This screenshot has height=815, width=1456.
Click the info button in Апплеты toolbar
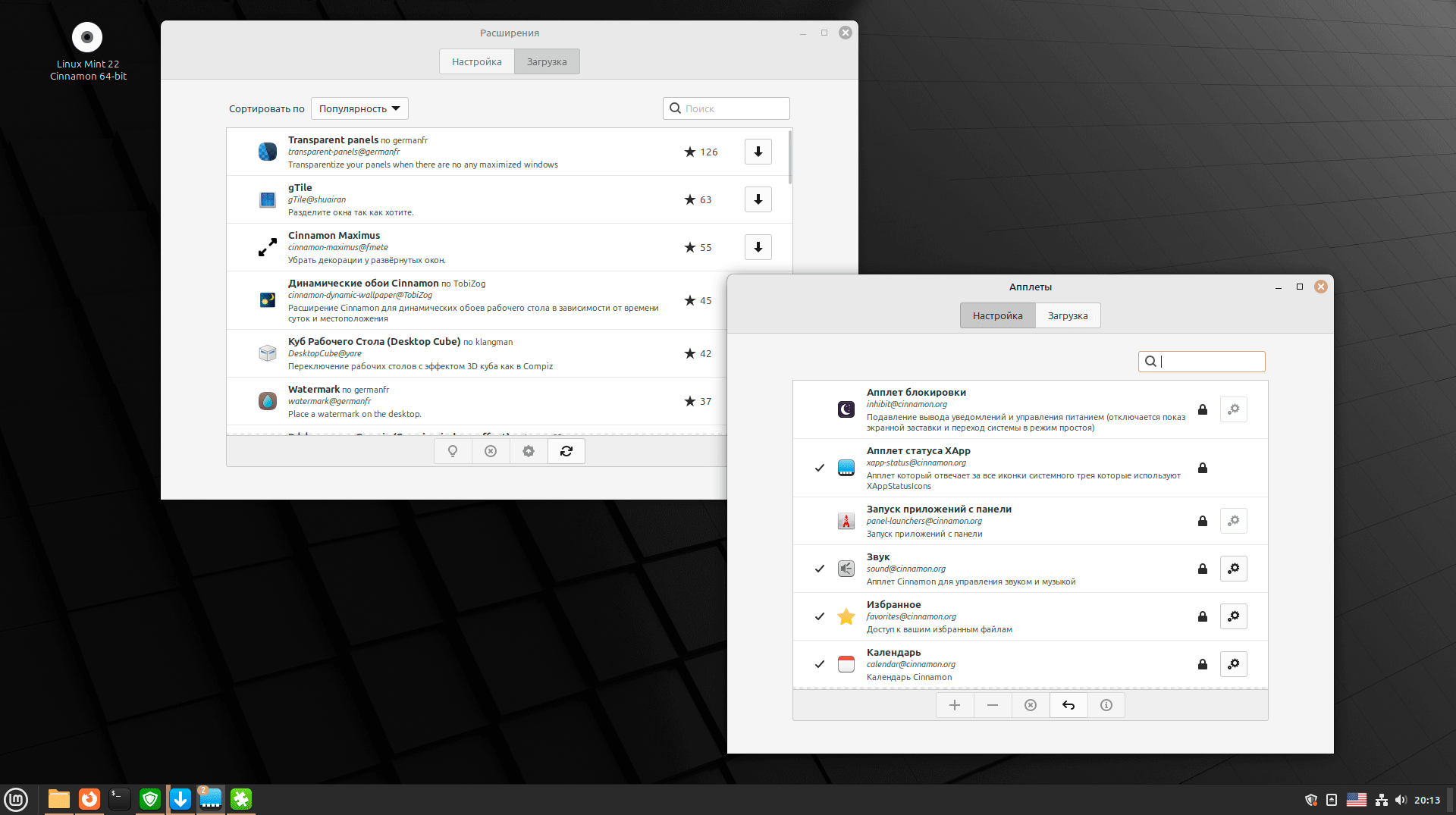pos(1106,705)
